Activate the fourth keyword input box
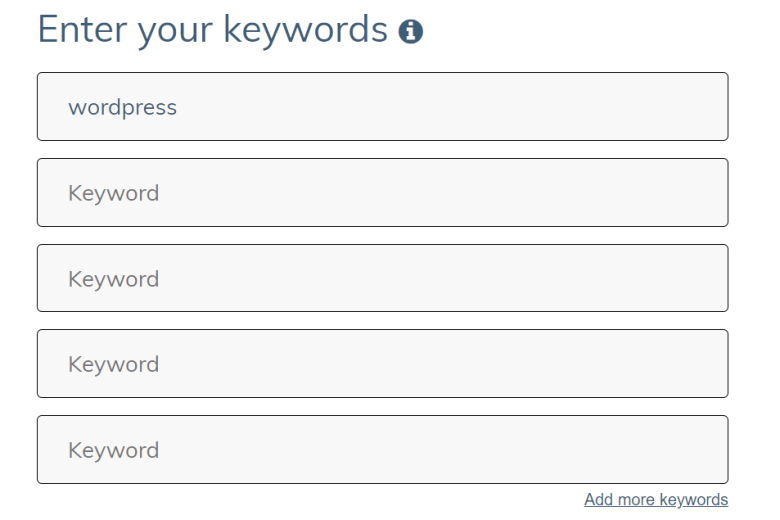This screenshot has width=780, height=520. (383, 363)
